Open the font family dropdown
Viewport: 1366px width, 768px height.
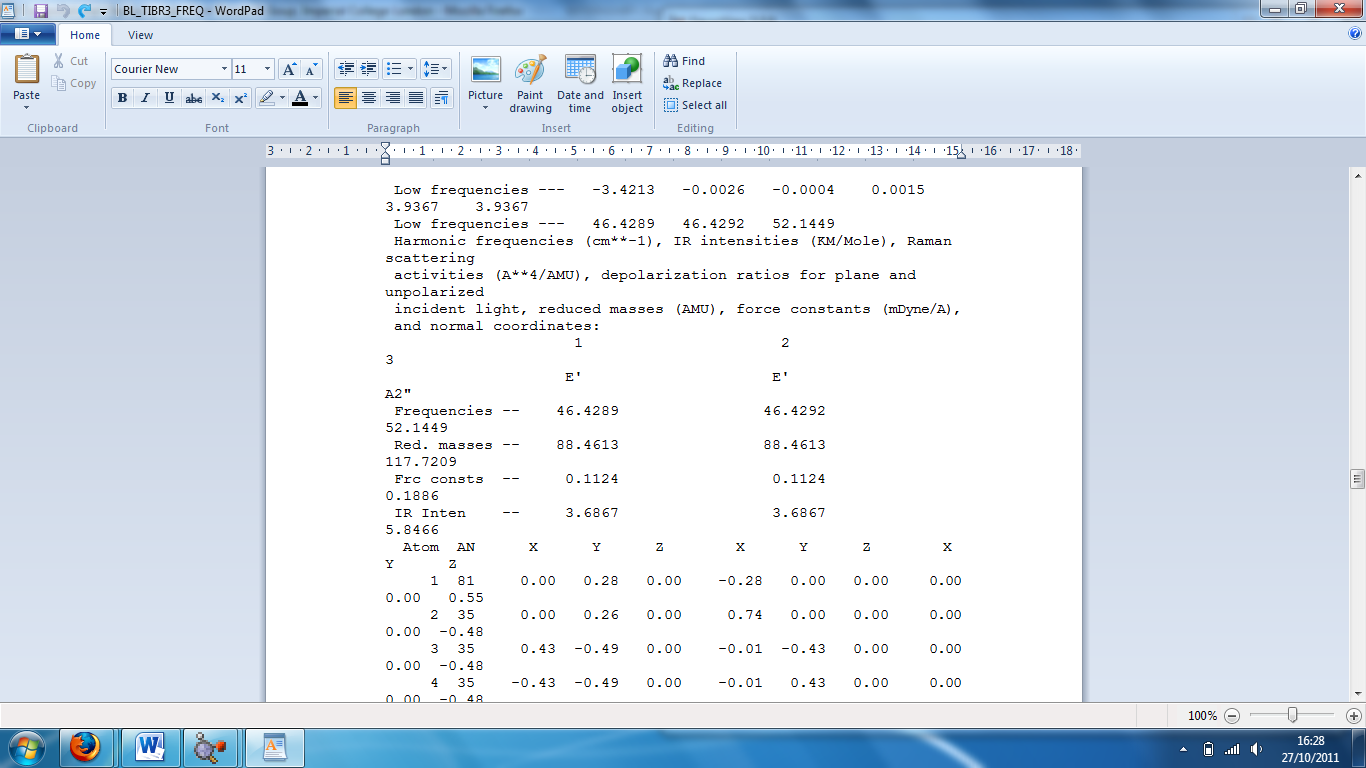pyautogui.click(x=224, y=69)
